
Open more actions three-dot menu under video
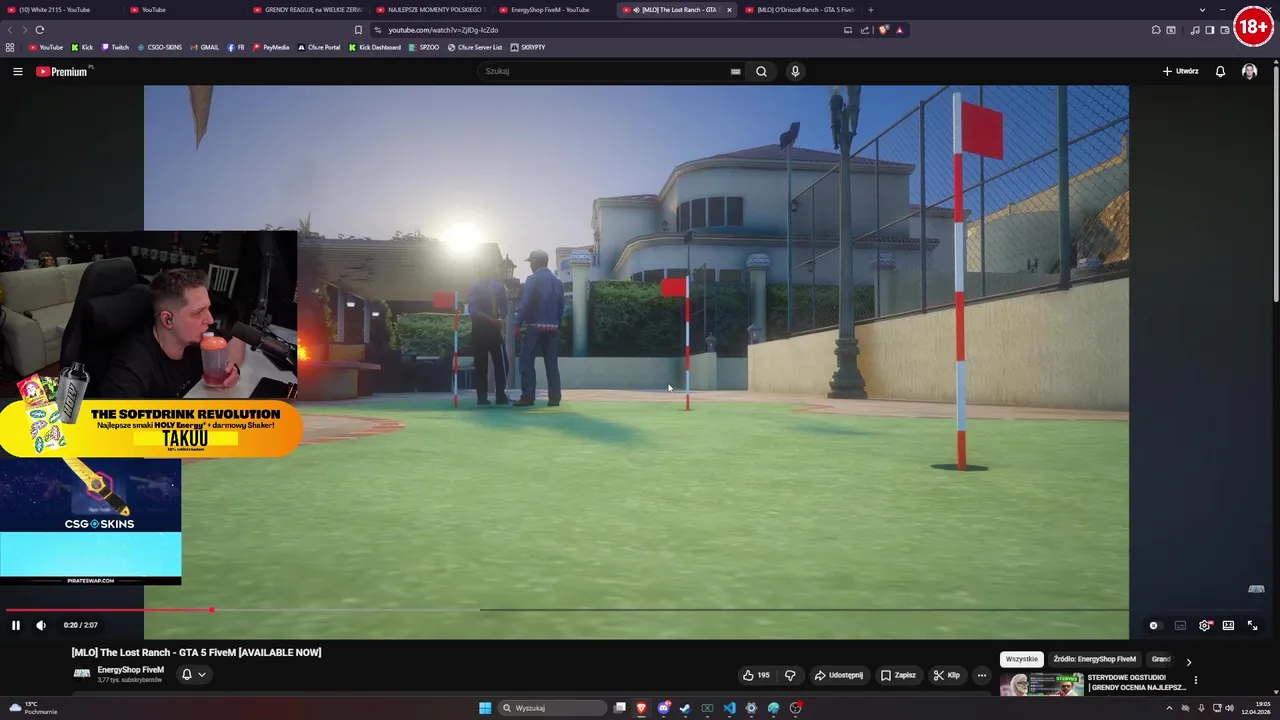[982, 675]
